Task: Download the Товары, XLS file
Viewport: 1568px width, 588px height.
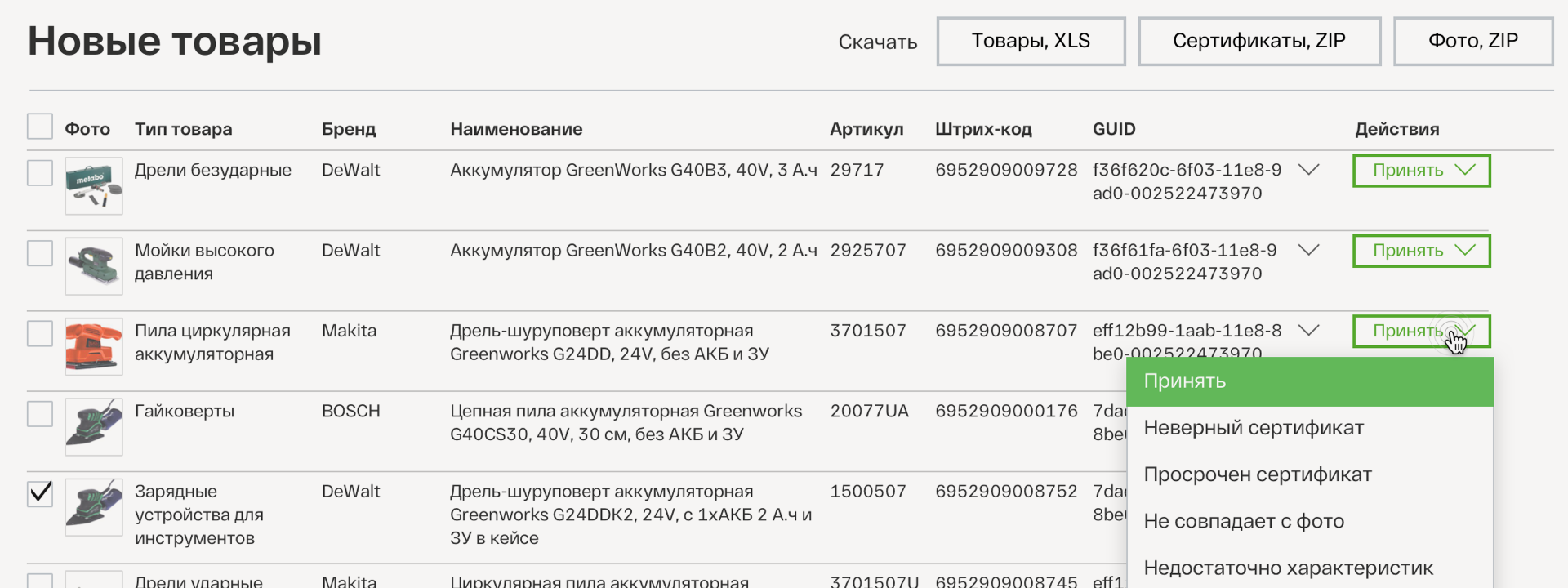Action: 1031,41
